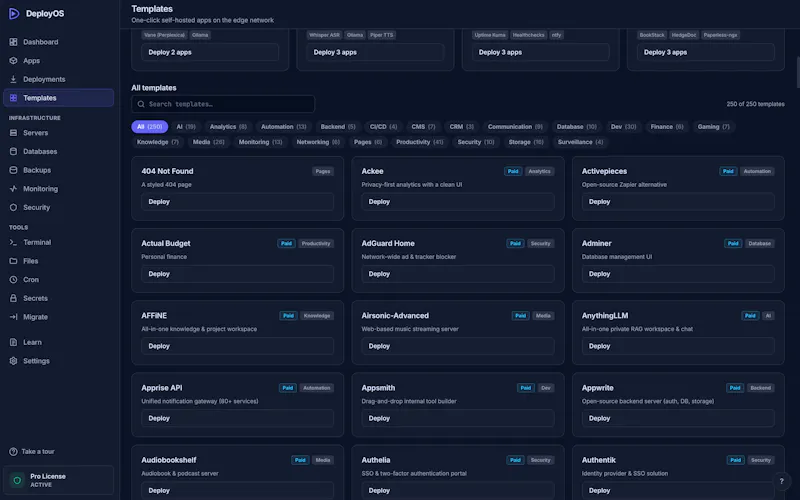Image resolution: width=800 pixels, height=500 pixels.
Task: Open the Dashboard icon in sidebar
Action: click(13, 42)
